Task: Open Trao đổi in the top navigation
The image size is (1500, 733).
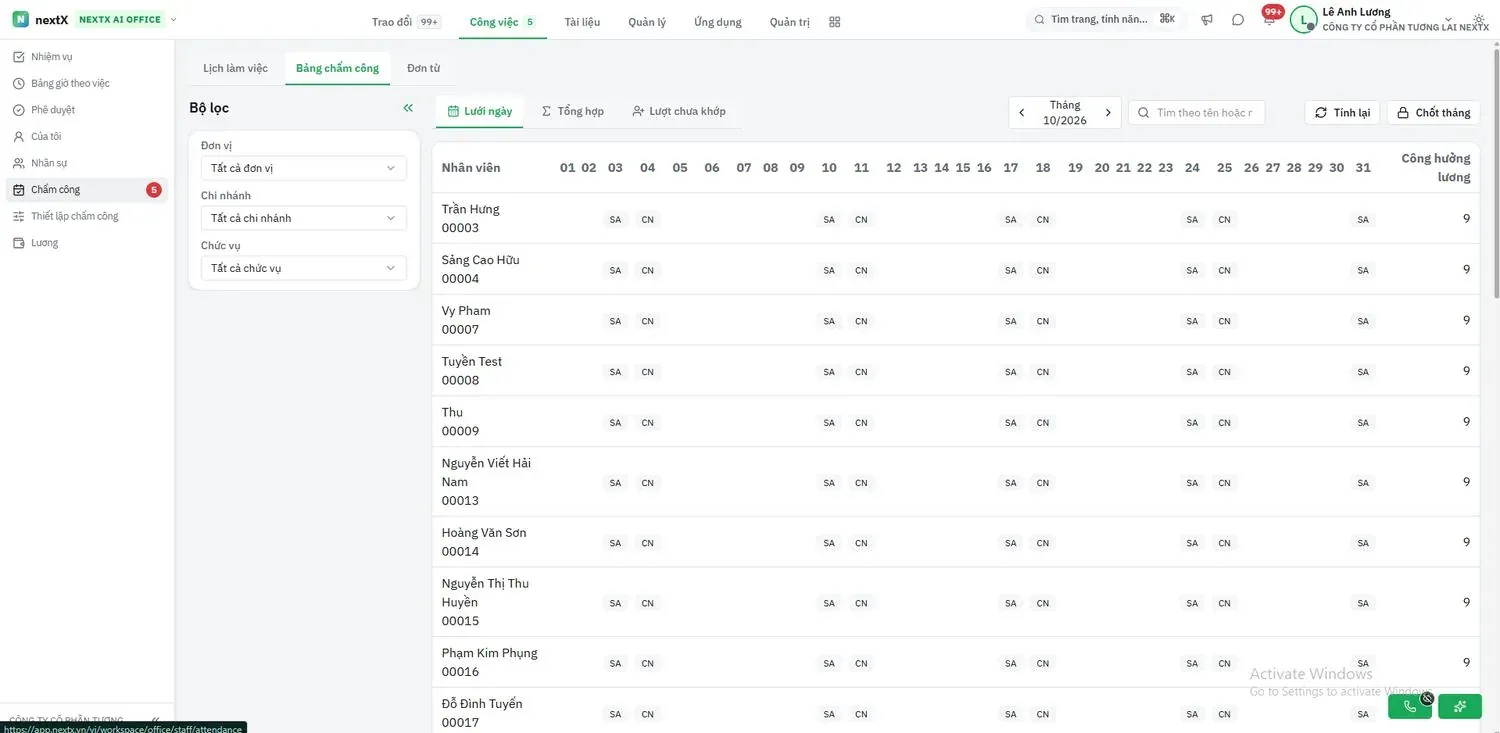Action: pyautogui.click(x=405, y=22)
